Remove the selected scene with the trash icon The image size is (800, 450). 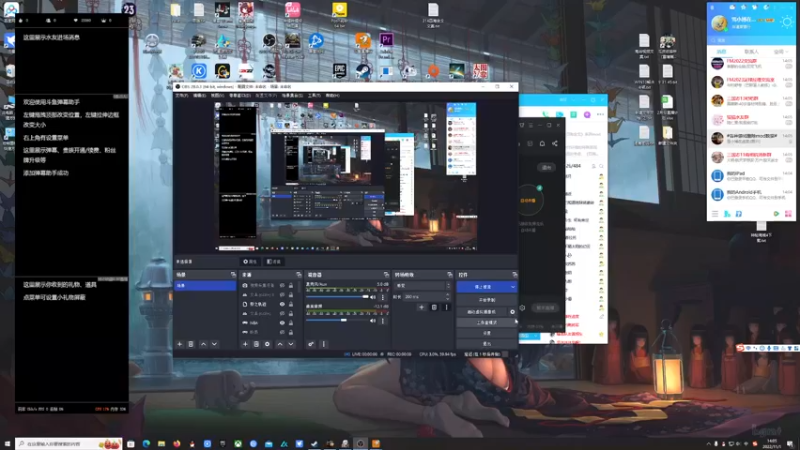(191, 344)
